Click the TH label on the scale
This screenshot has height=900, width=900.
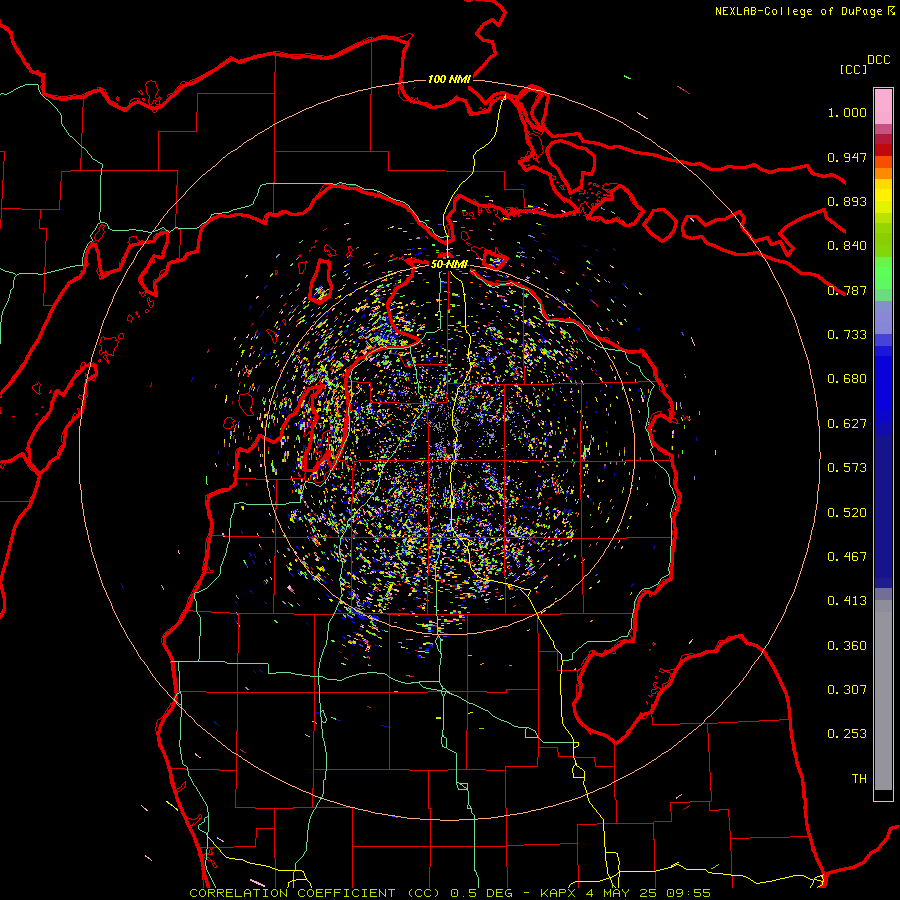[859, 779]
